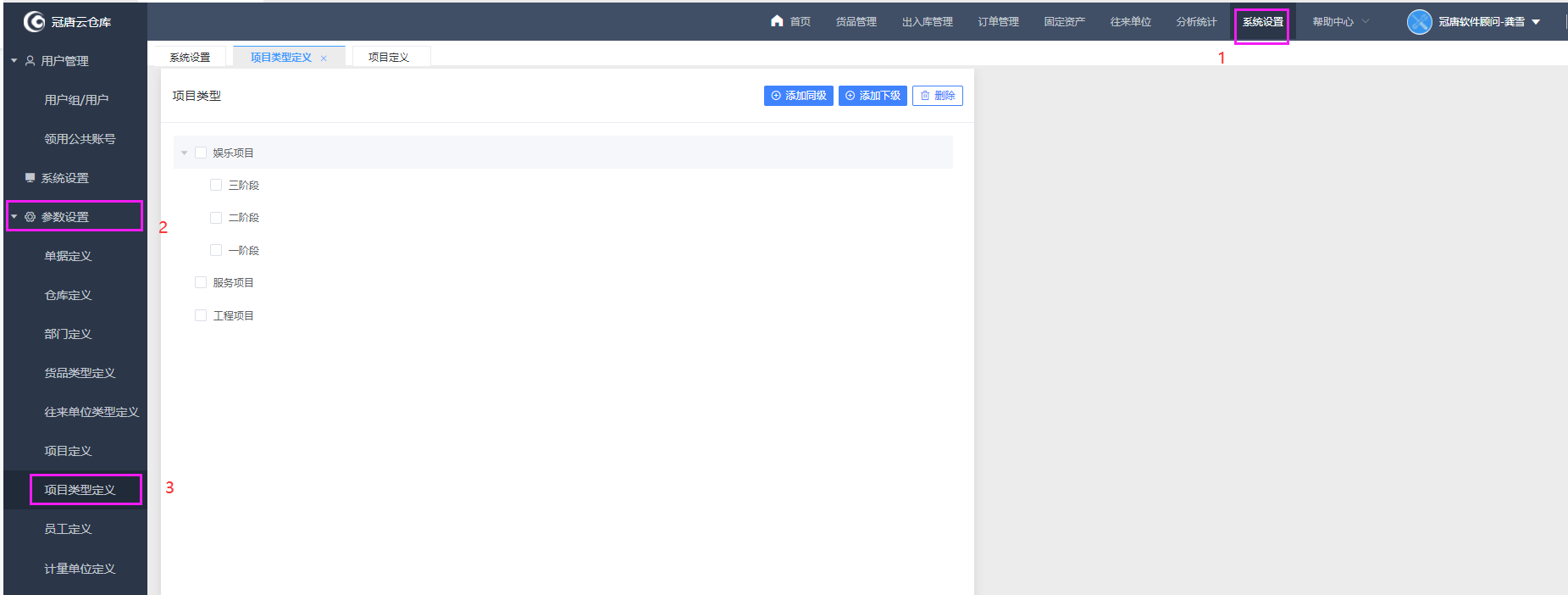Open 分析统计 in top navigation
Image resolution: width=1568 pixels, height=595 pixels.
[1197, 22]
